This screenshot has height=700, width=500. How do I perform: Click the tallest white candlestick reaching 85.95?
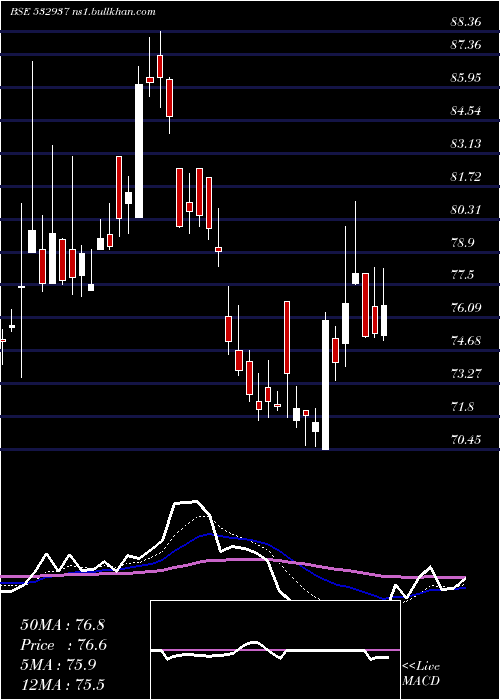coord(139,151)
